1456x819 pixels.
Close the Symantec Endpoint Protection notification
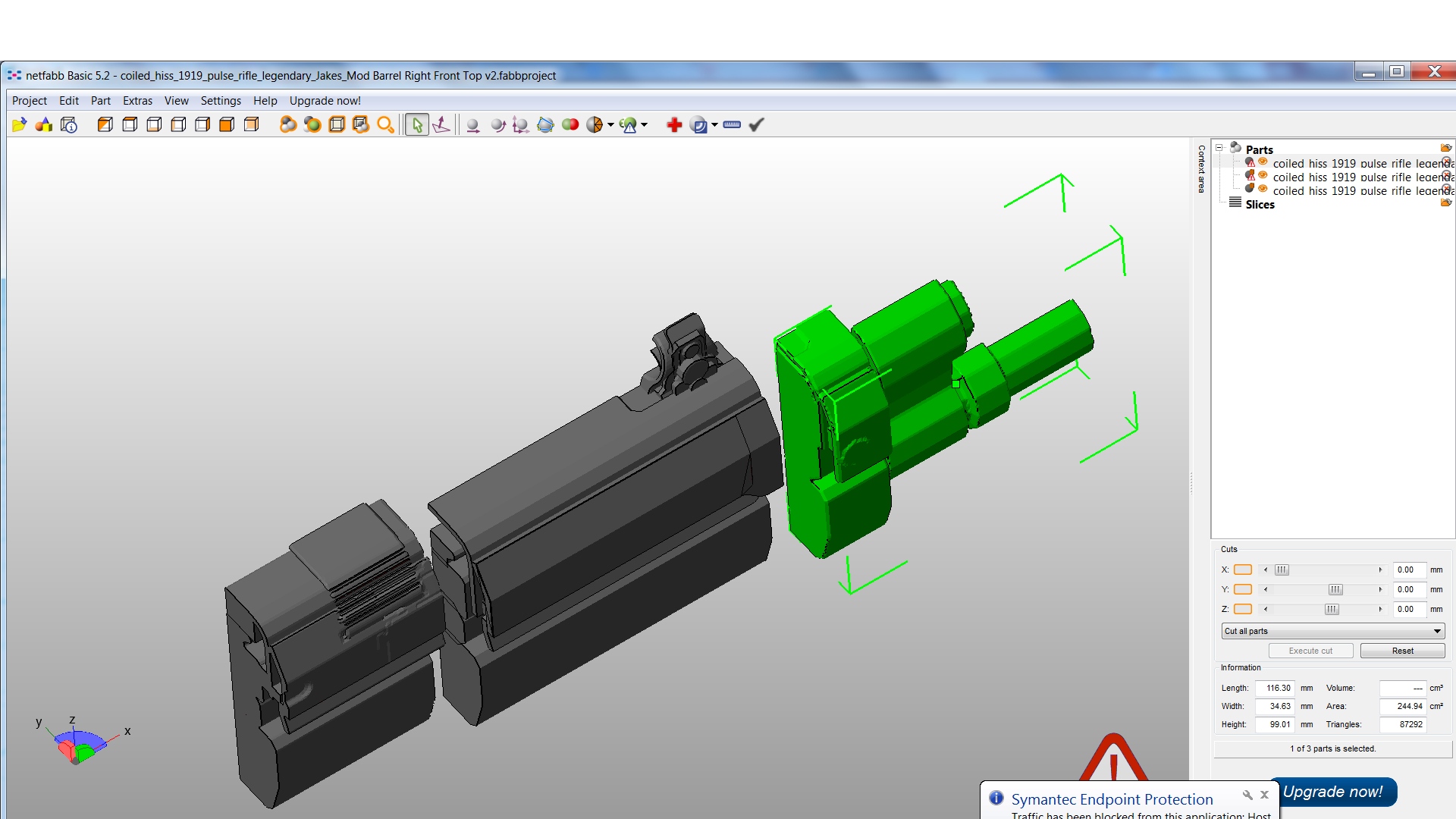1264,795
